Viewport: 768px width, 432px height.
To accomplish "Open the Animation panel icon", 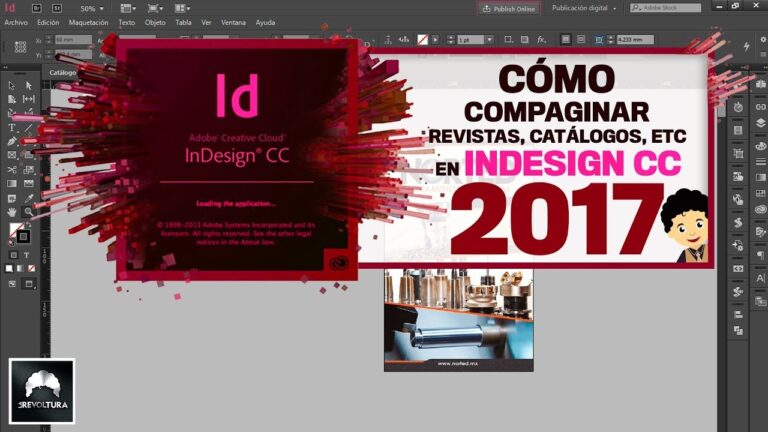I will point(738,107).
